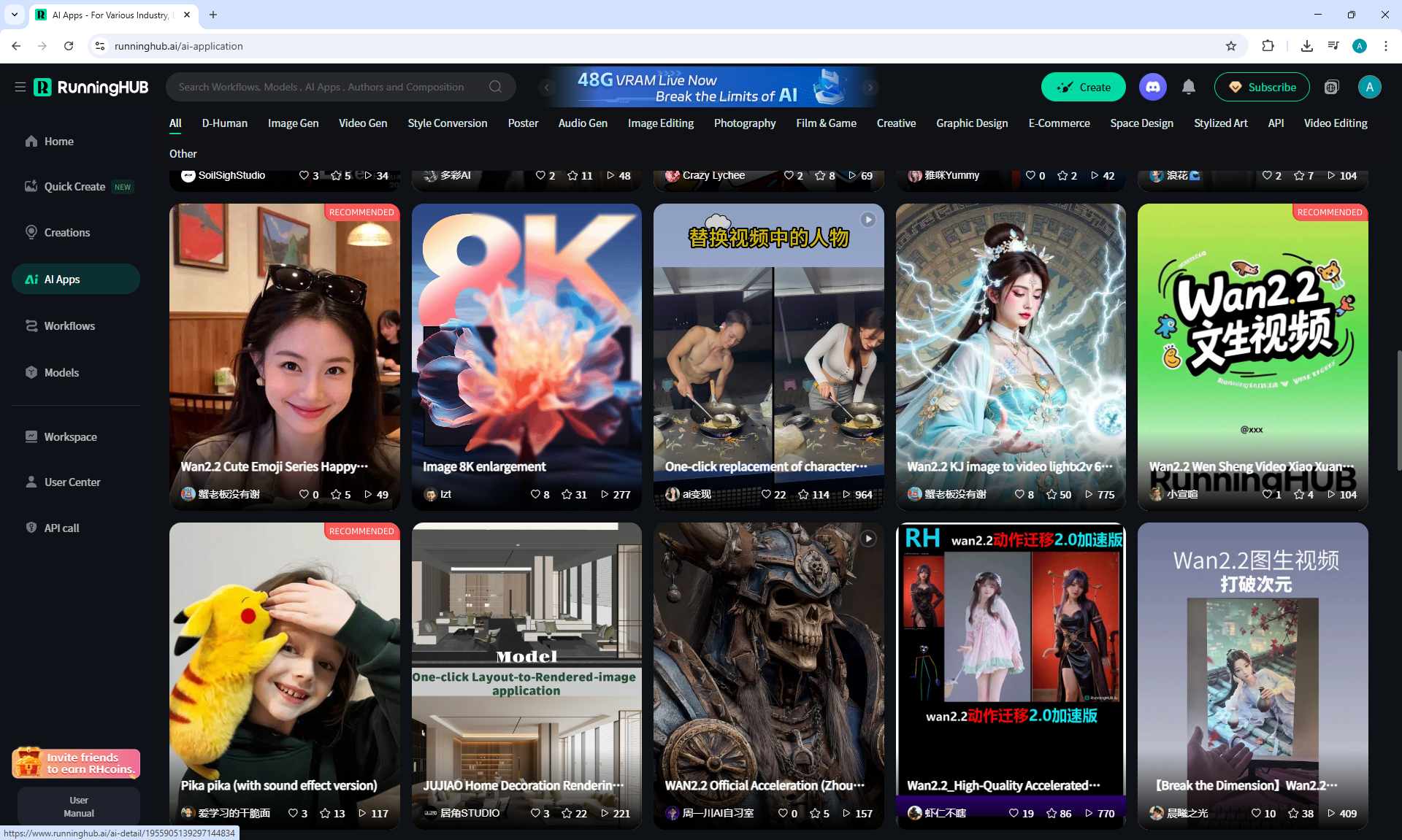Bookmark this page with the star icon

point(1231,46)
